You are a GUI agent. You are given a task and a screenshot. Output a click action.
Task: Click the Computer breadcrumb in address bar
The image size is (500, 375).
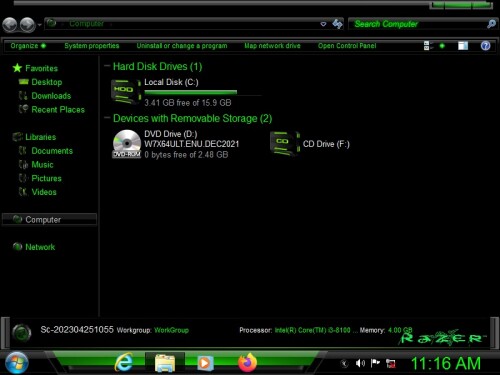pyautogui.click(x=86, y=24)
